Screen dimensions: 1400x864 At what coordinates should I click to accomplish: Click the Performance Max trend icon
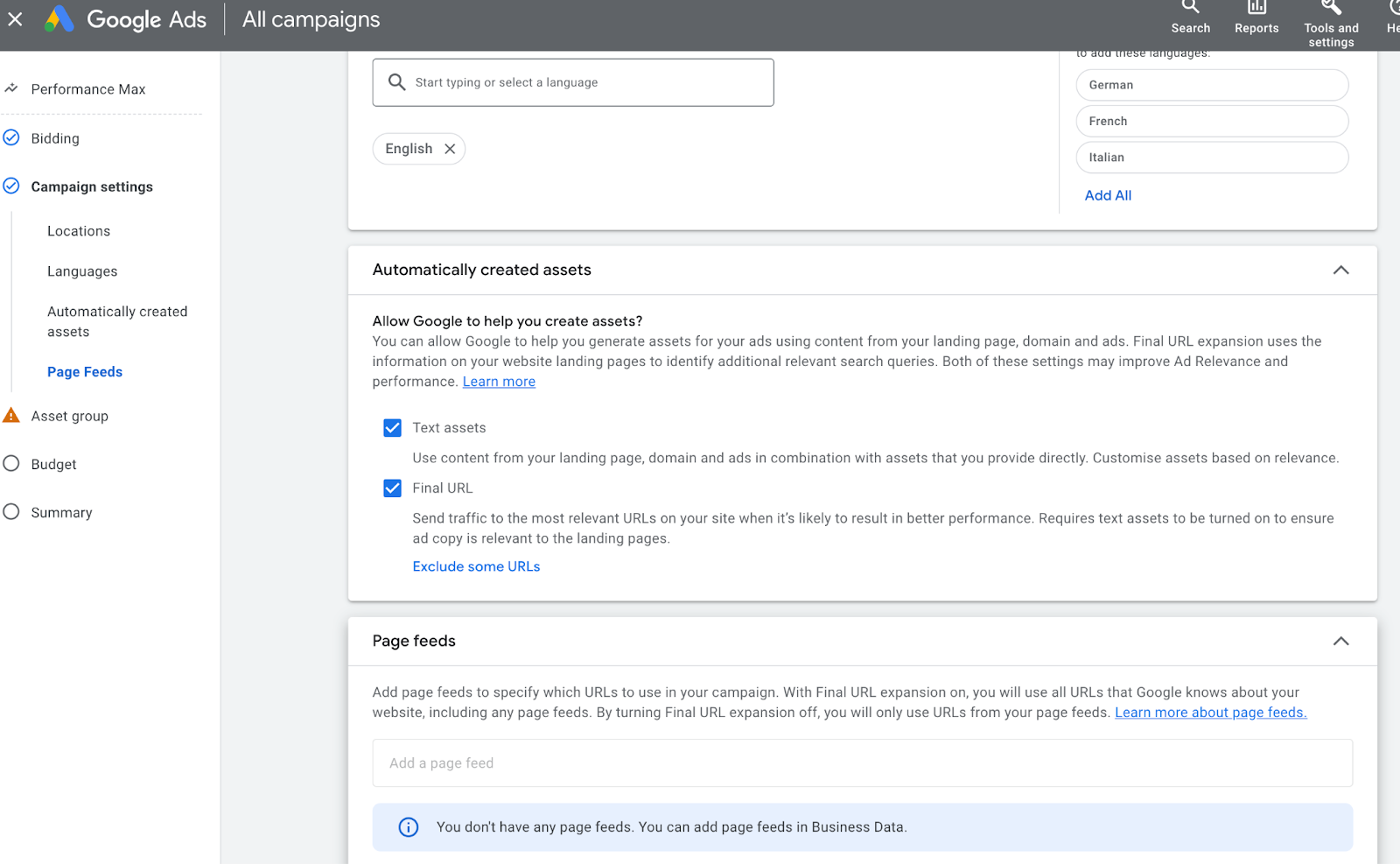[11, 88]
